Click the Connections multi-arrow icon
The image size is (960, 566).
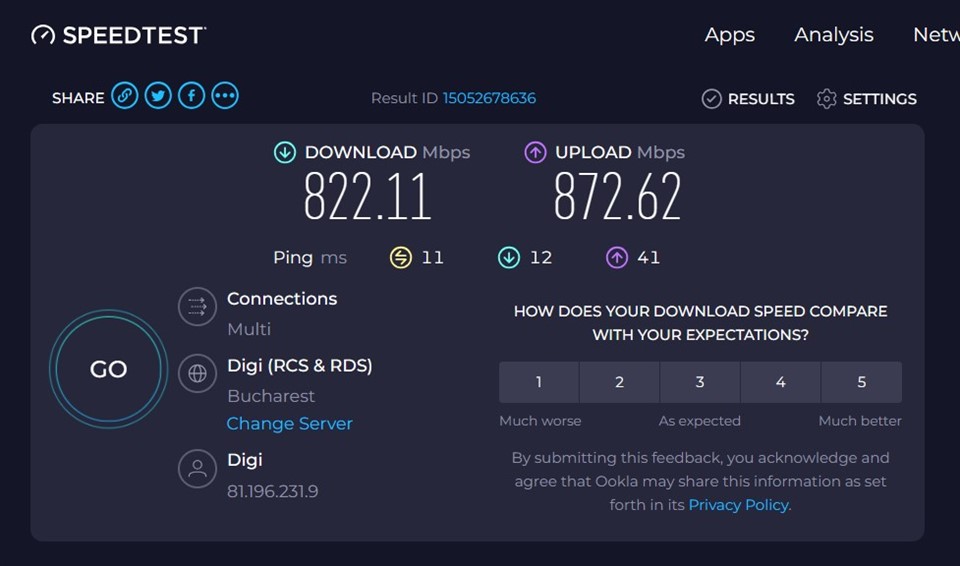tap(197, 307)
